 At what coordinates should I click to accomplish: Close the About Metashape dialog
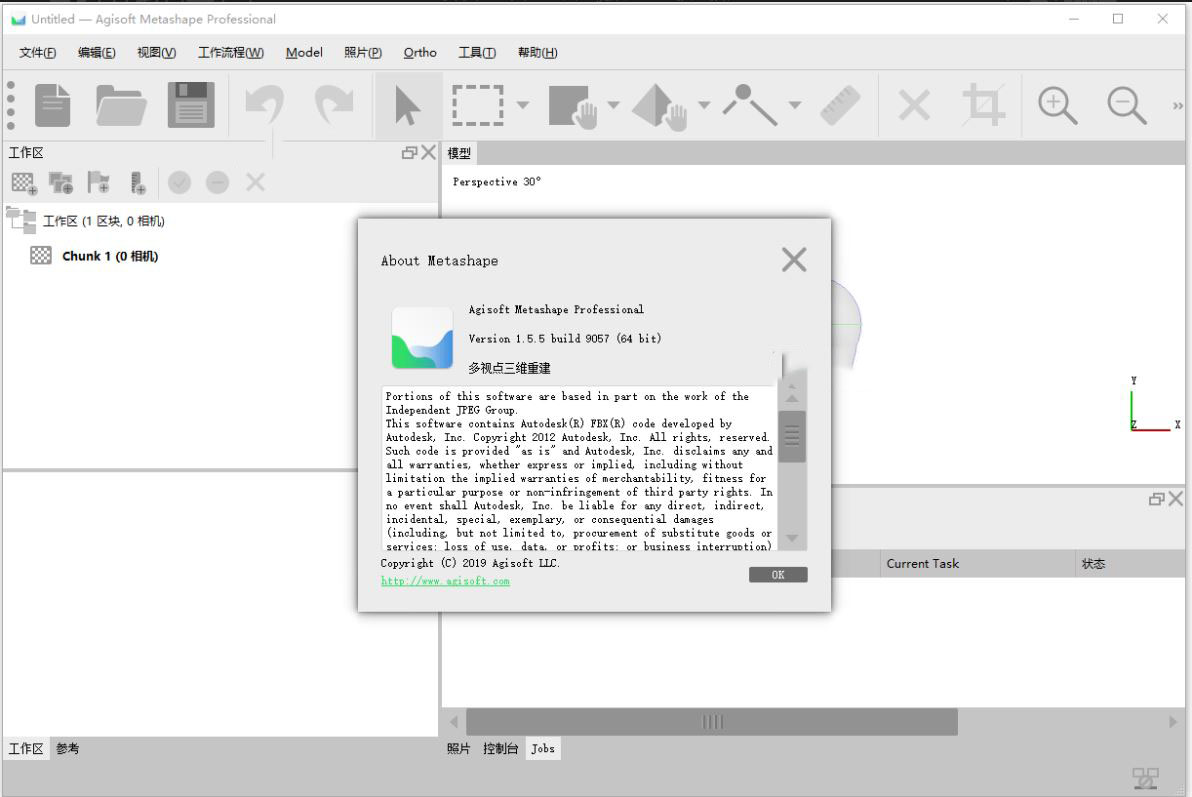[x=794, y=260]
